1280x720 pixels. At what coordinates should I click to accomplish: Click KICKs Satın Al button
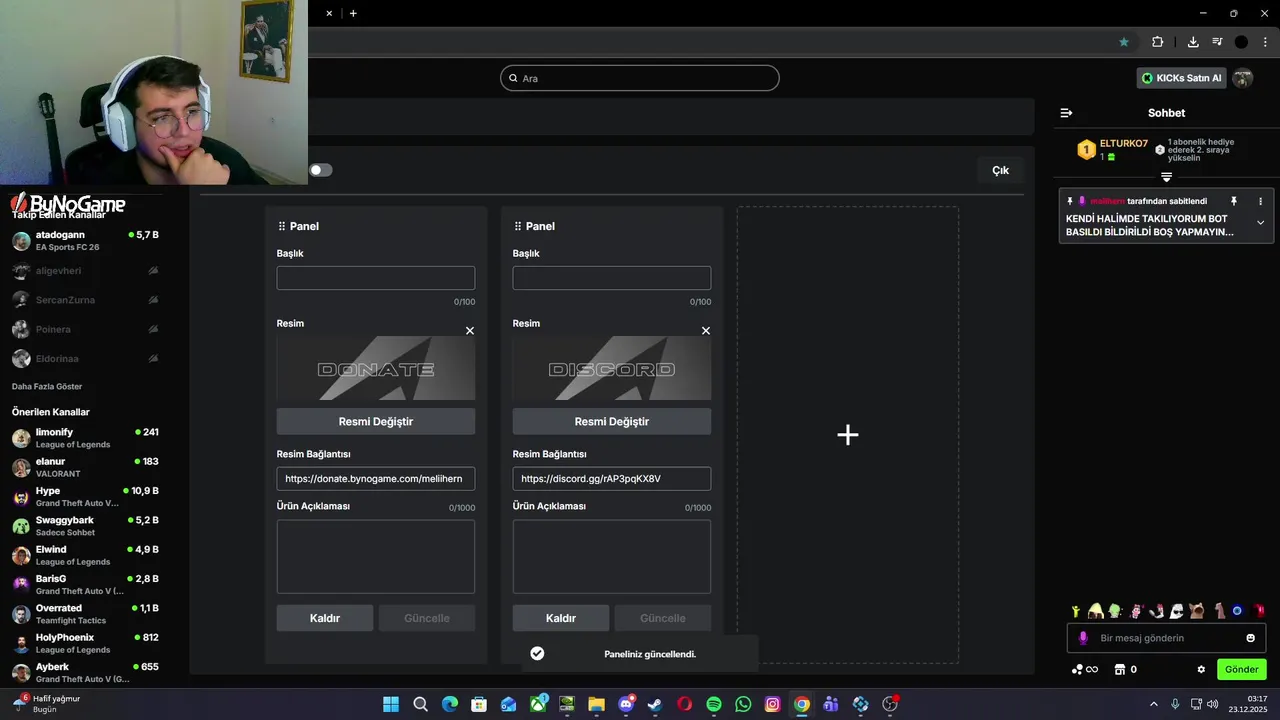[x=1181, y=78]
